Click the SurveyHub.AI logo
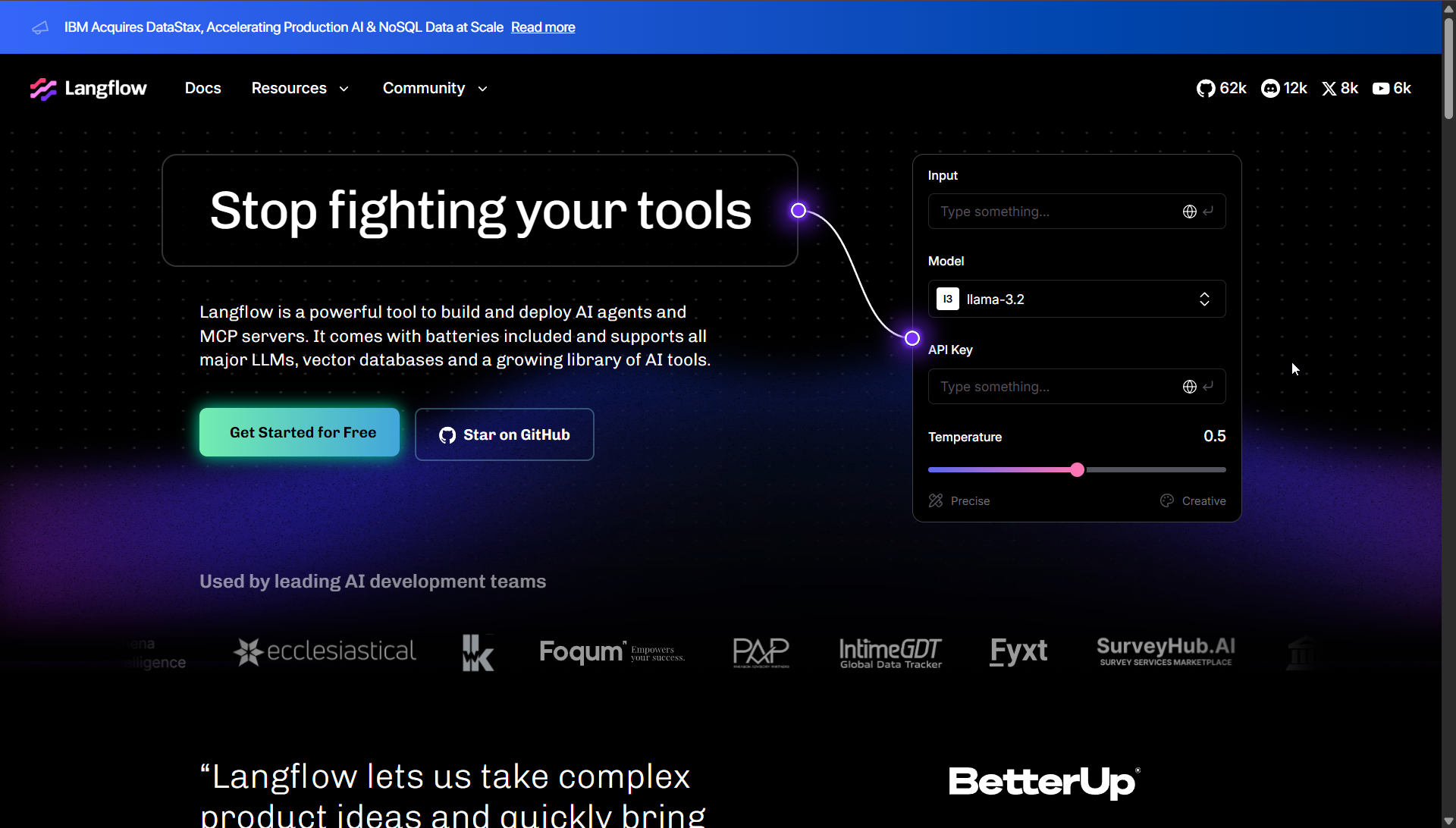Image resolution: width=1456 pixels, height=828 pixels. click(x=1166, y=651)
